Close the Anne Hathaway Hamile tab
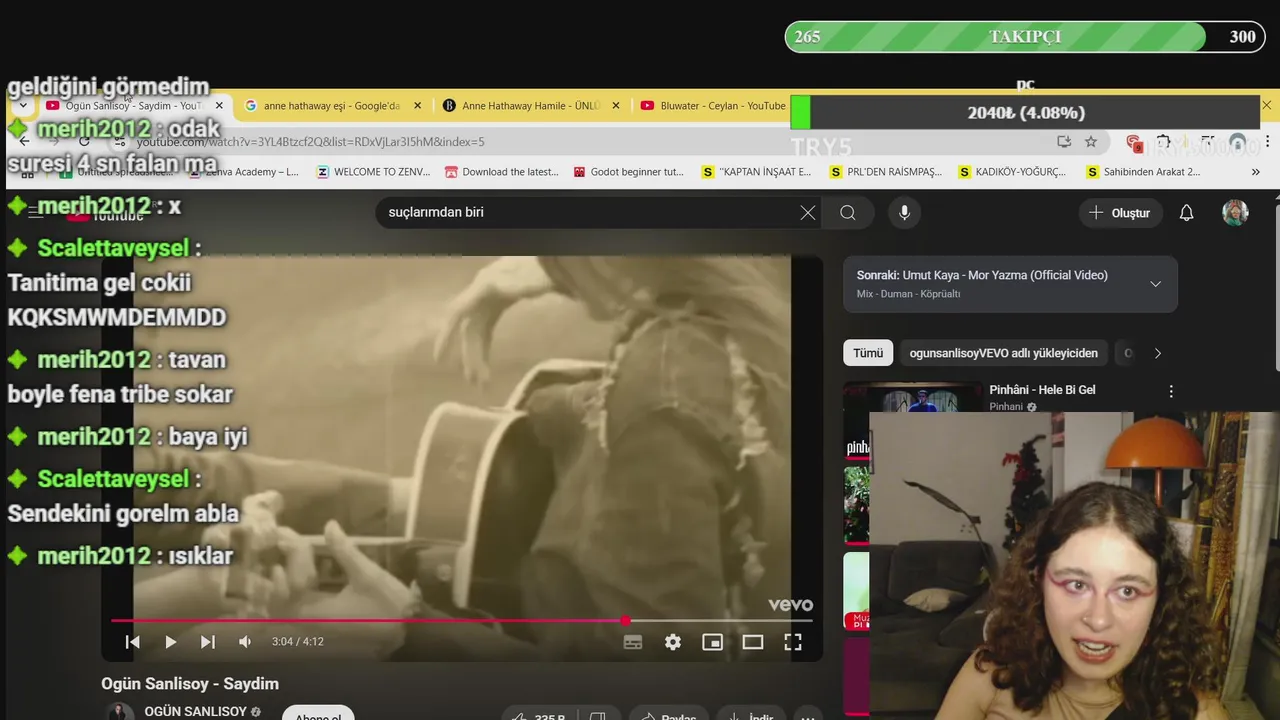The height and width of the screenshot is (720, 1280). [x=615, y=105]
